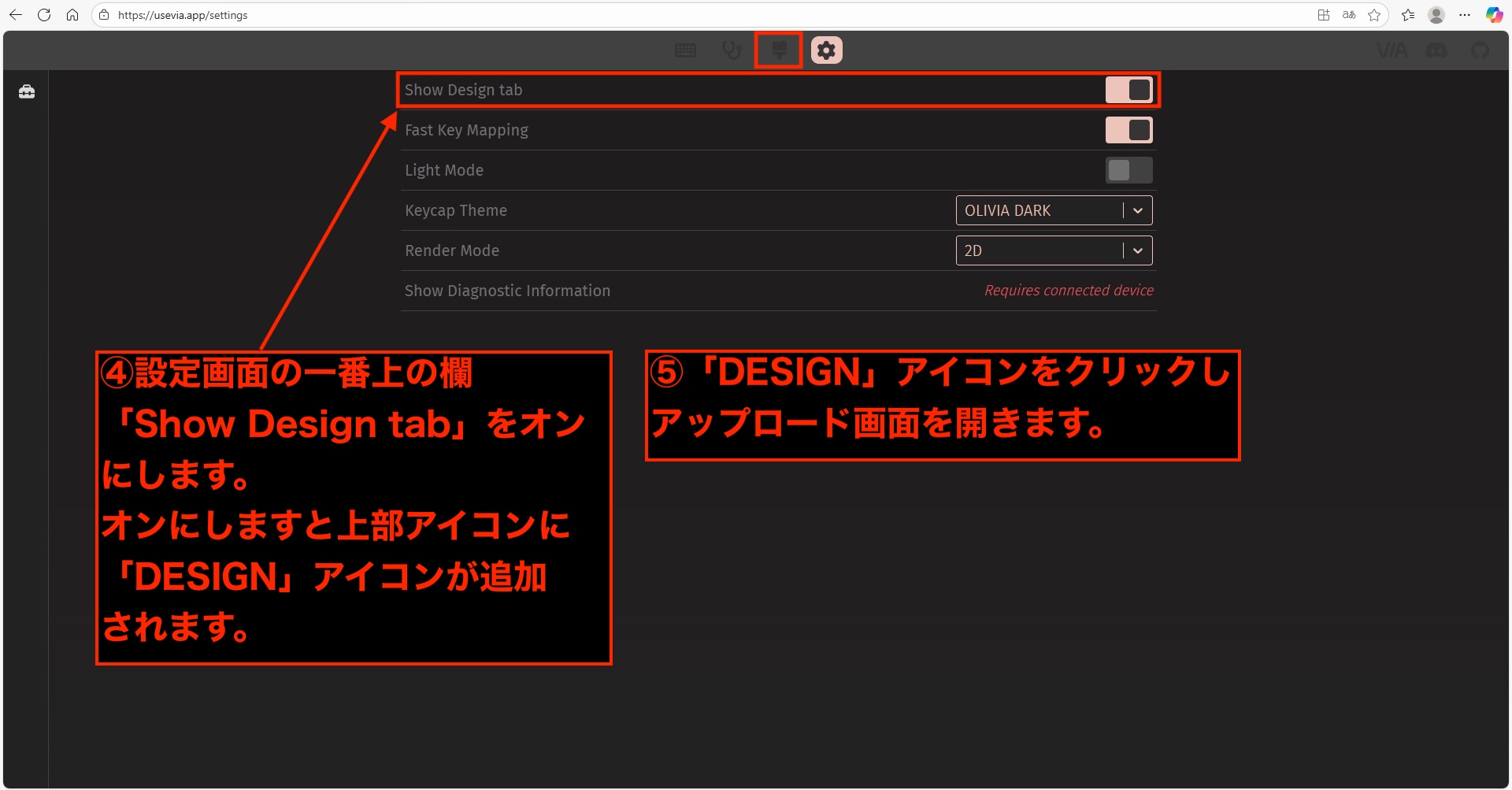Click the Settings gear icon
The image size is (1512, 790).
tap(826, 50)
